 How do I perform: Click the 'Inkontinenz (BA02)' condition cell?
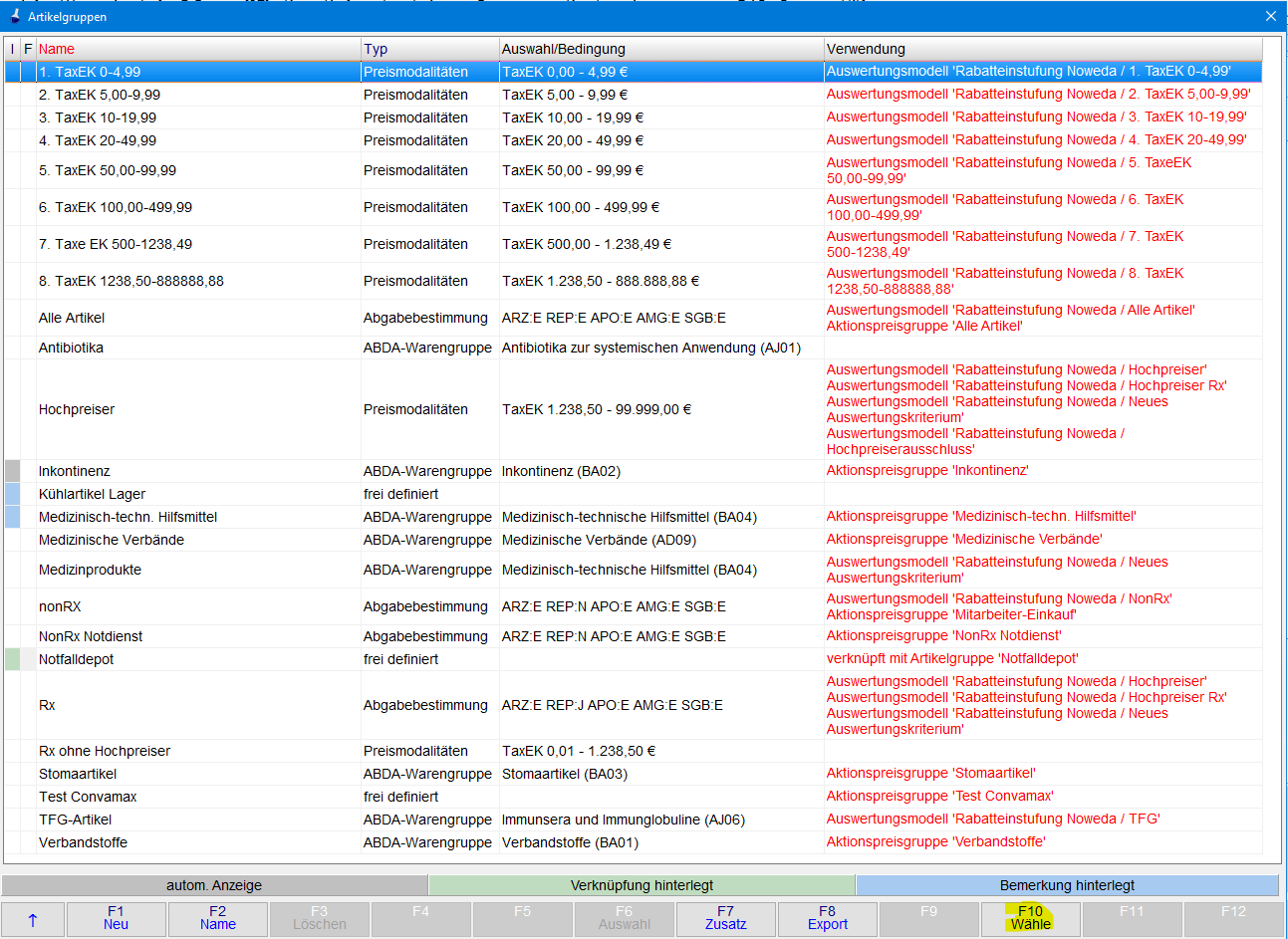coord(661,471)
